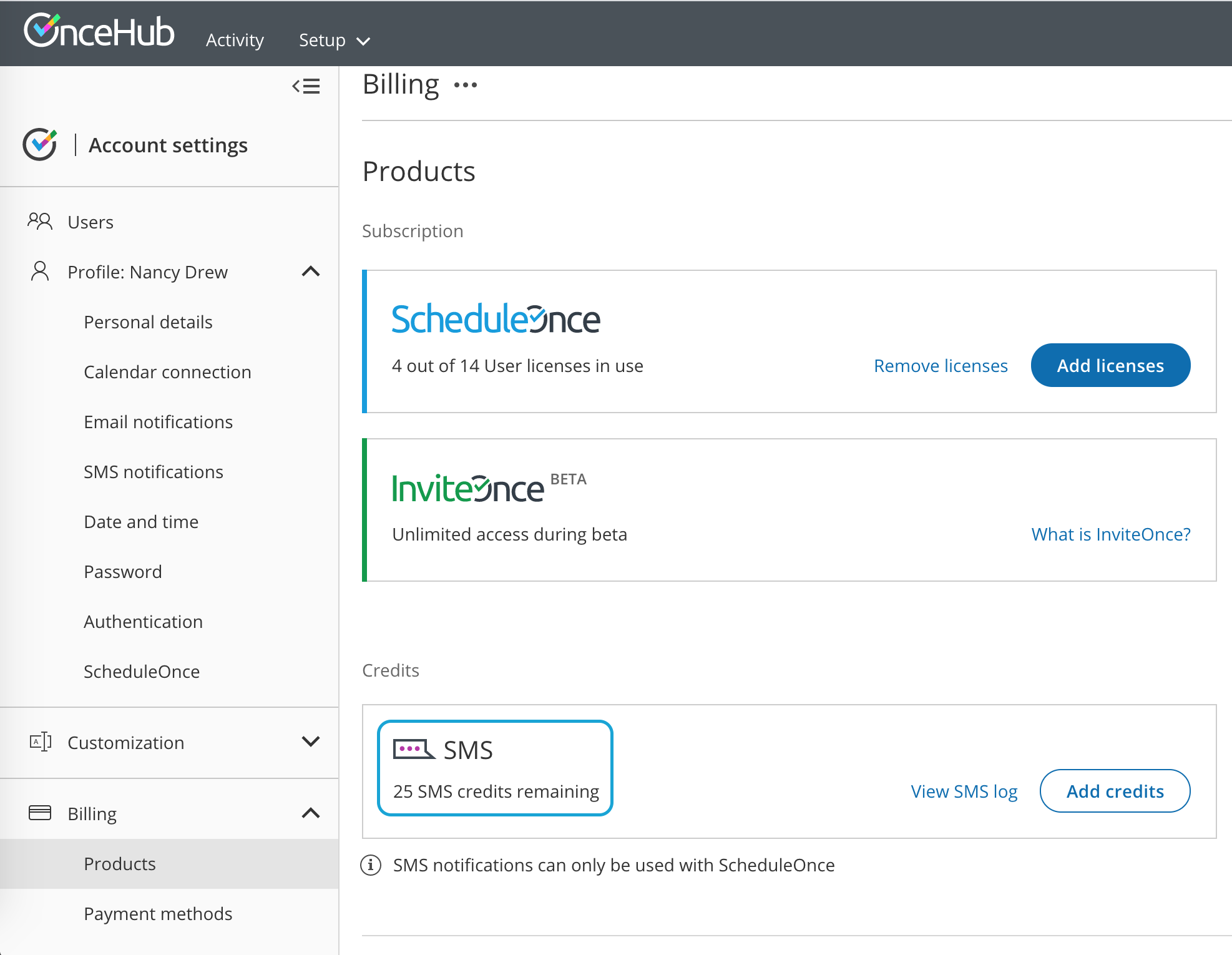
Task: Go to the Activity tab
Action: [235, 41]
